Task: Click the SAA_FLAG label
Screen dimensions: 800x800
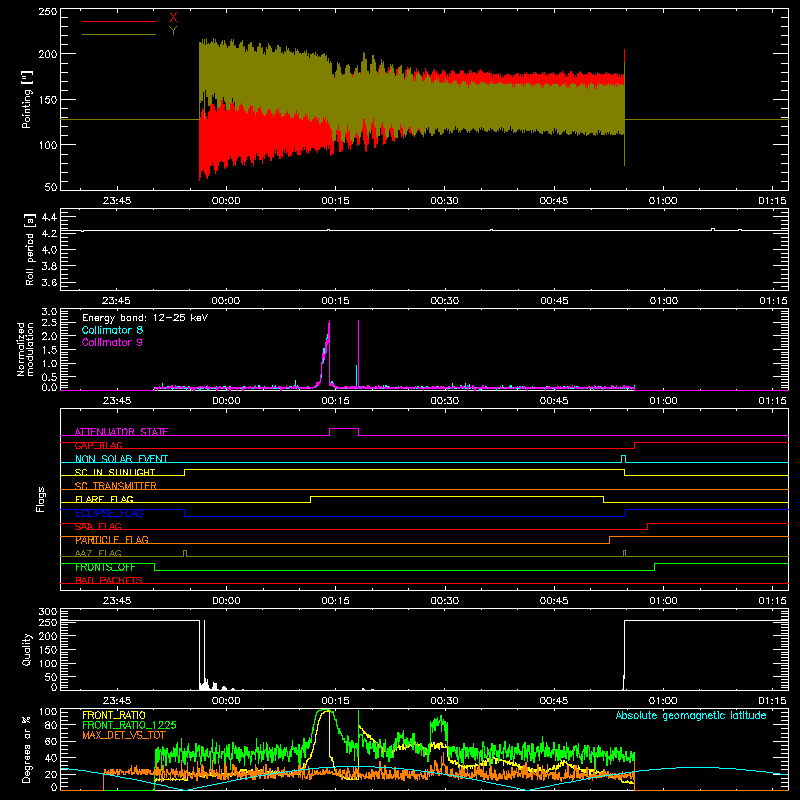Action: 98,527
